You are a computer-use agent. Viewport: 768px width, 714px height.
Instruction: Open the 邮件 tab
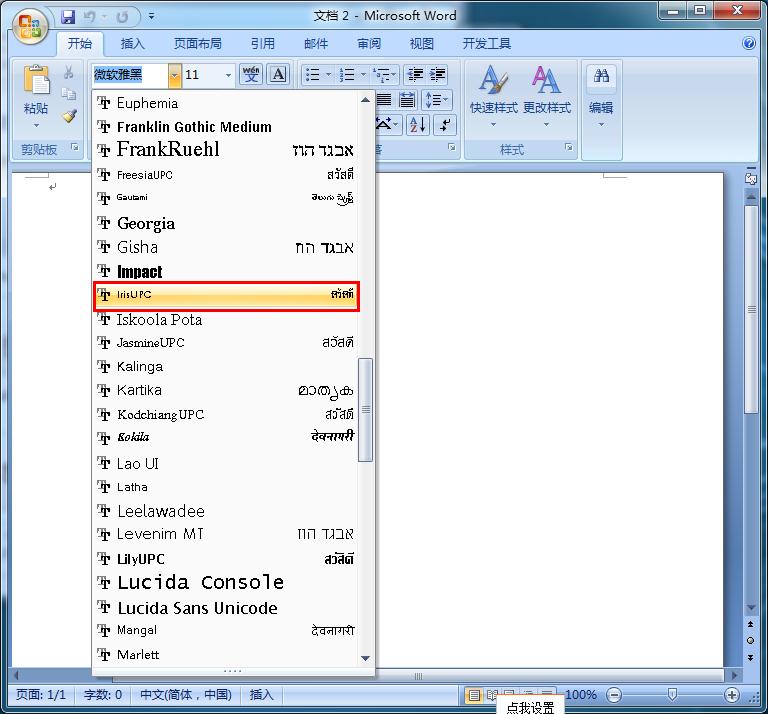pos(316,44)
